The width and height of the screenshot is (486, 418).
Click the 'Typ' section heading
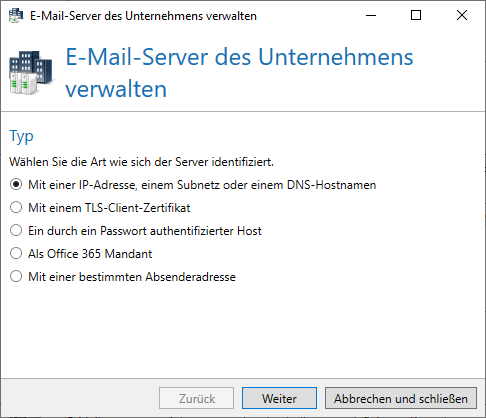tap(22, 137)
